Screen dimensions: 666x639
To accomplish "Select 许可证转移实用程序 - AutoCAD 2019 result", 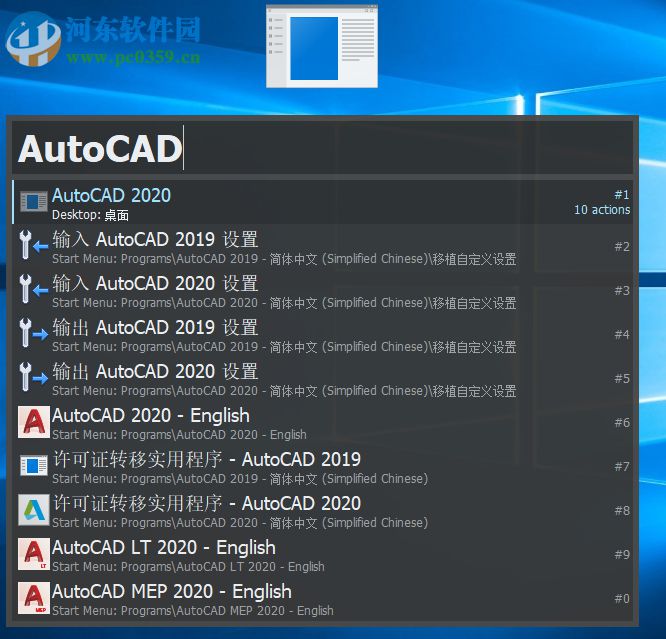I will point(322,467).
